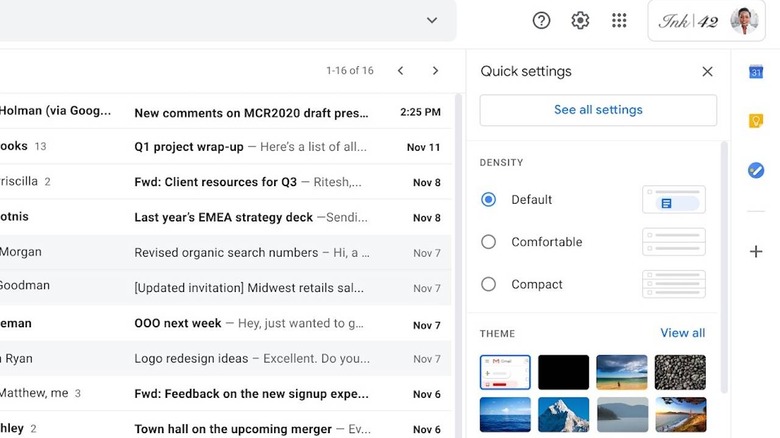Click the Get add-ons plus icon
This screenshot has width=780, height=438.
point(756,252)
